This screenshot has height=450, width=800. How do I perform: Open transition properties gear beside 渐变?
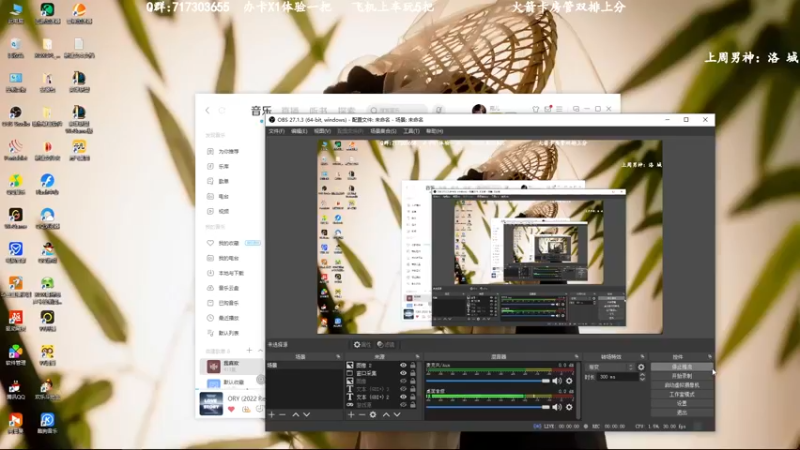pyautogui.click(x=641, y=367)
